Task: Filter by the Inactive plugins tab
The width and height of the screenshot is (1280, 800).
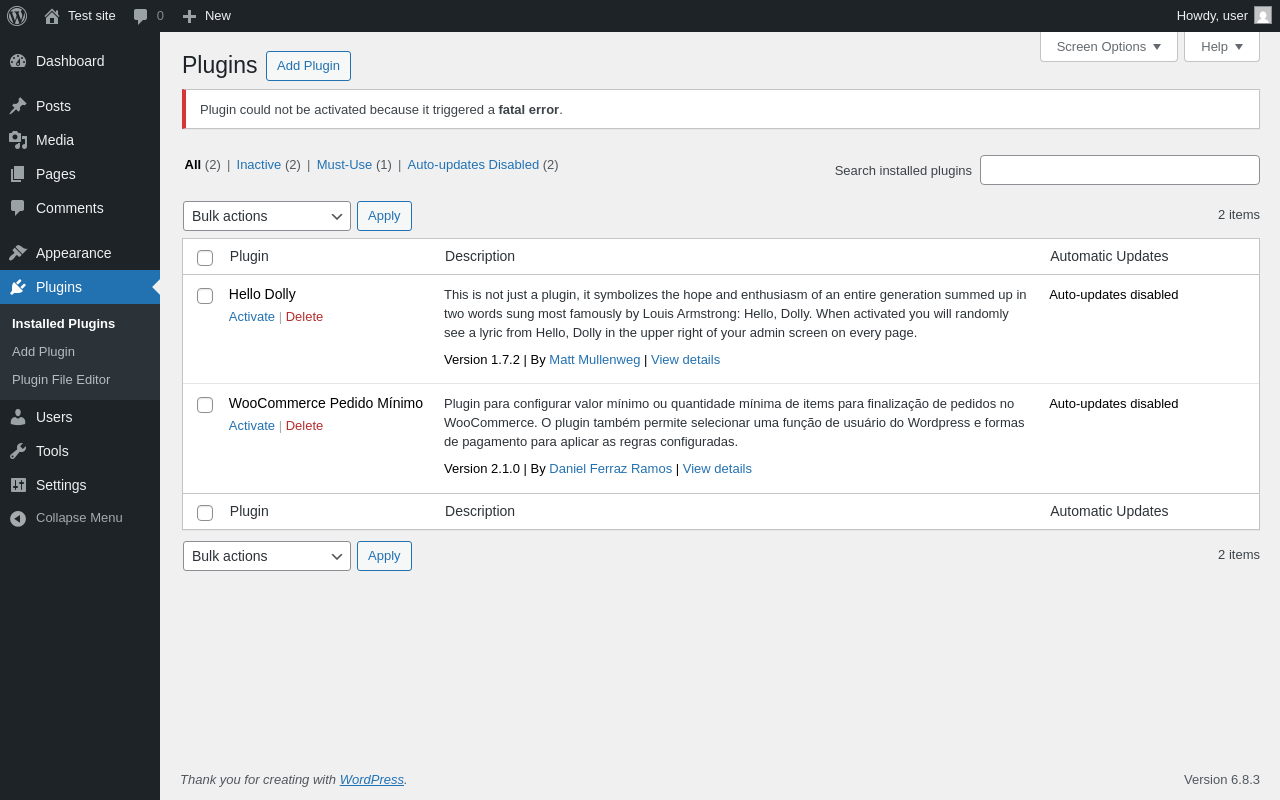Action: 259,165
